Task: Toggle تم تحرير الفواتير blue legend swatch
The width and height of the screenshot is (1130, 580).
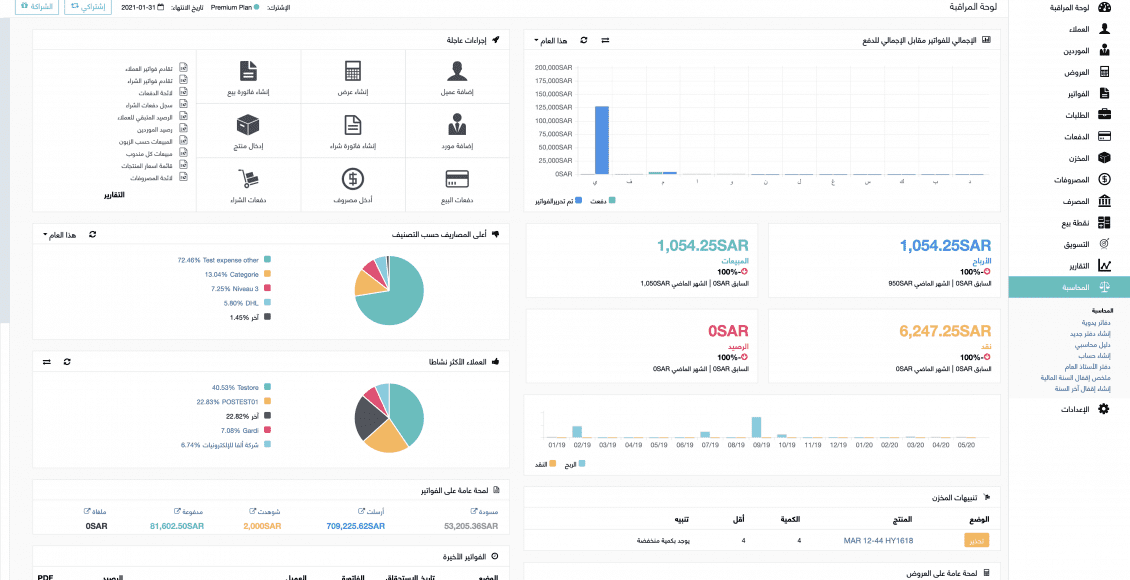Action: tap(578, 200)
